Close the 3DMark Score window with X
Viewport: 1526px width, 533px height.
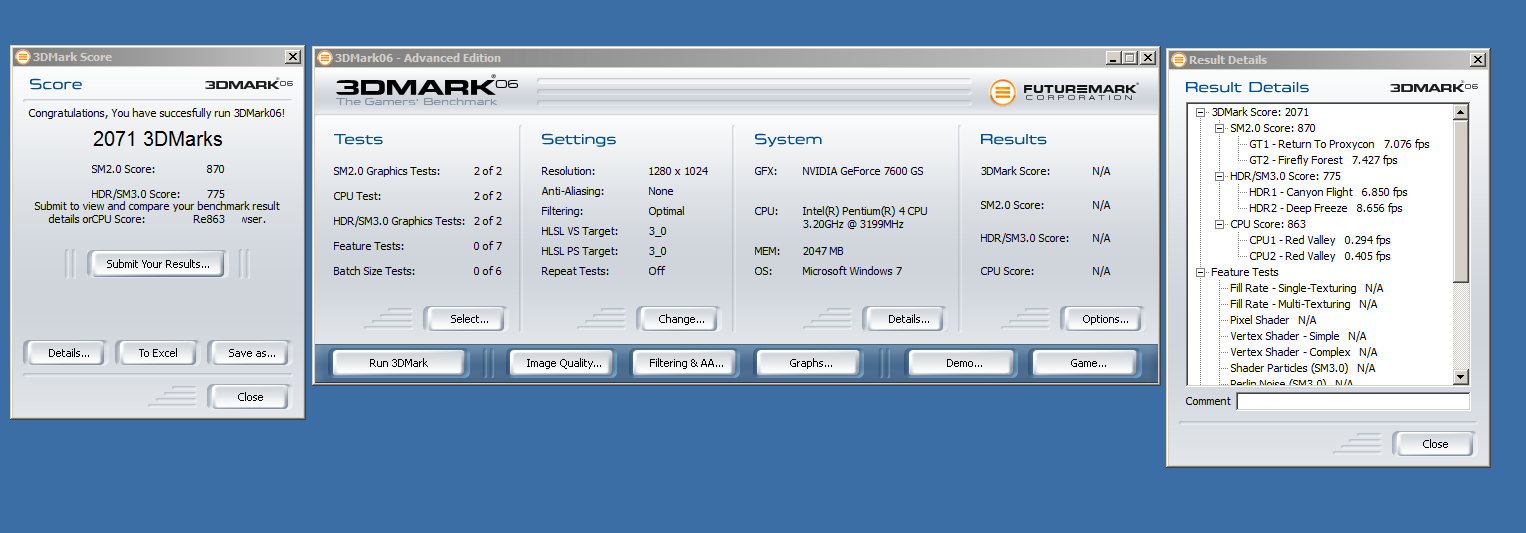pyautogui.click(x=293, y=57)
